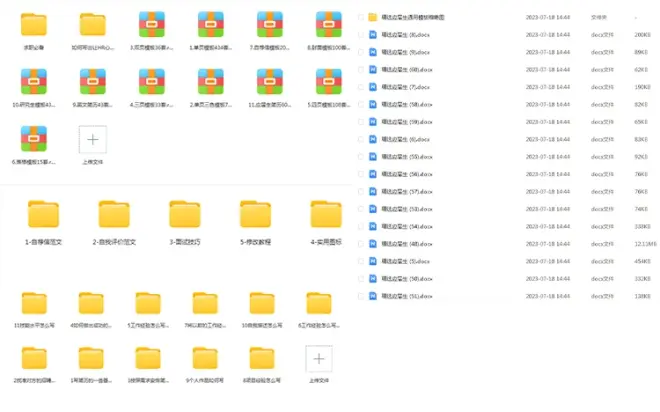Viewport: 660px width, 412px height.
Task: Check the box of the top folder row
Action: point(361,17)
